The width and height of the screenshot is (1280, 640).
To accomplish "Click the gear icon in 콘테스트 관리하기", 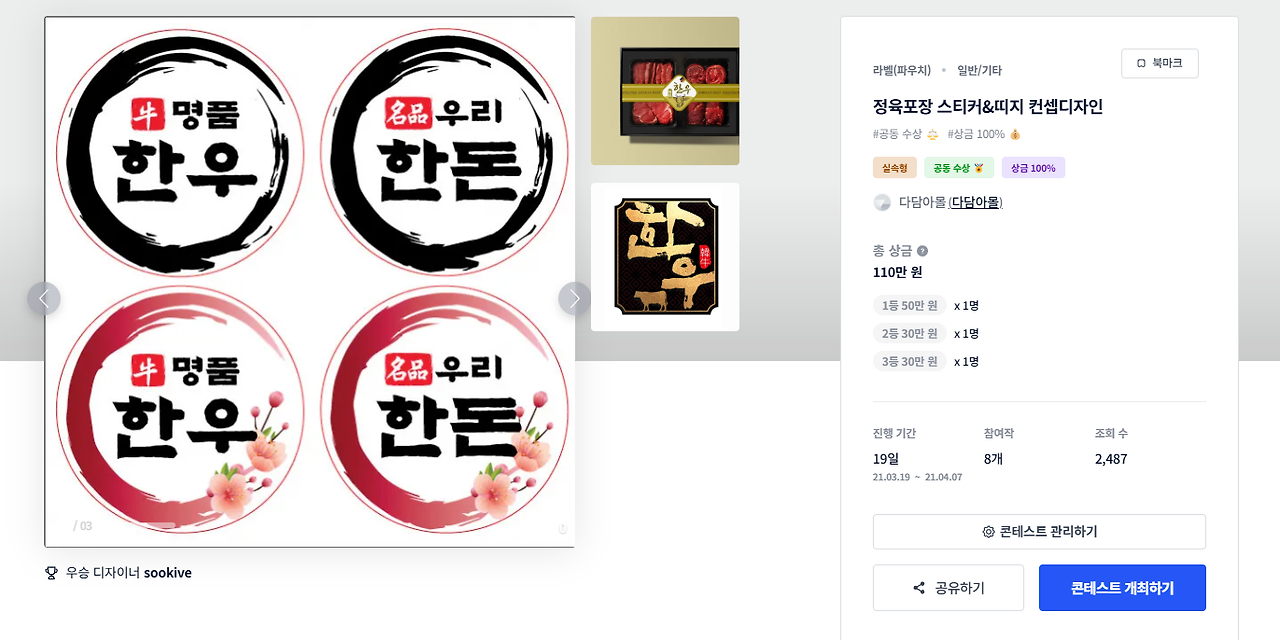I will coord(989,532).
